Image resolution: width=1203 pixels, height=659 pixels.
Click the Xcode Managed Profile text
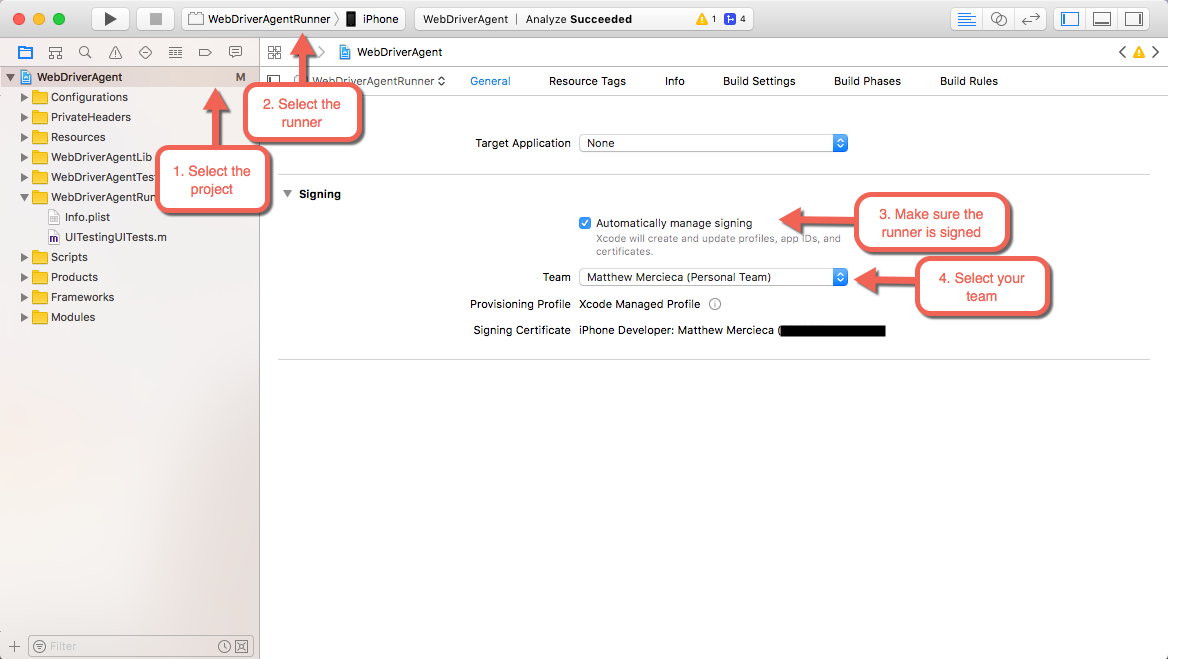[640, 304]
